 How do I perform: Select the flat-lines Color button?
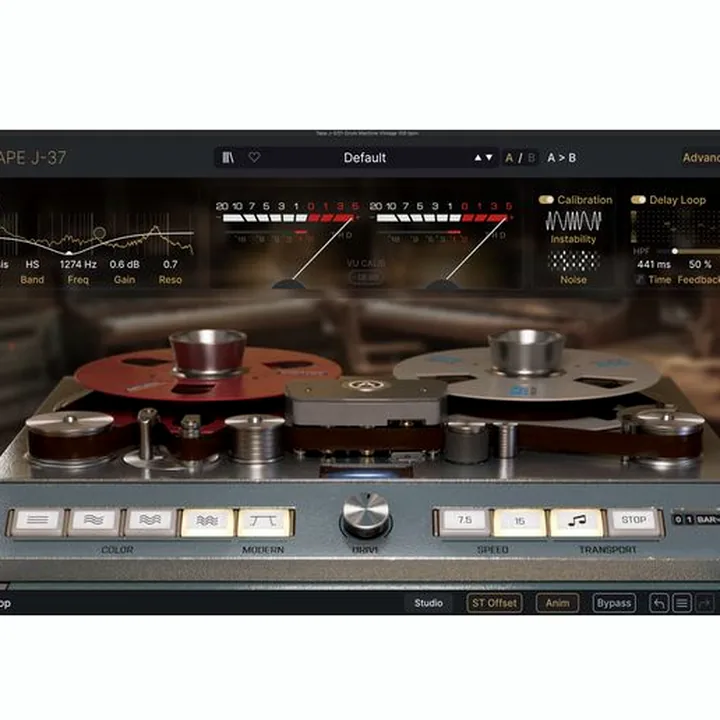coord(38,521)
